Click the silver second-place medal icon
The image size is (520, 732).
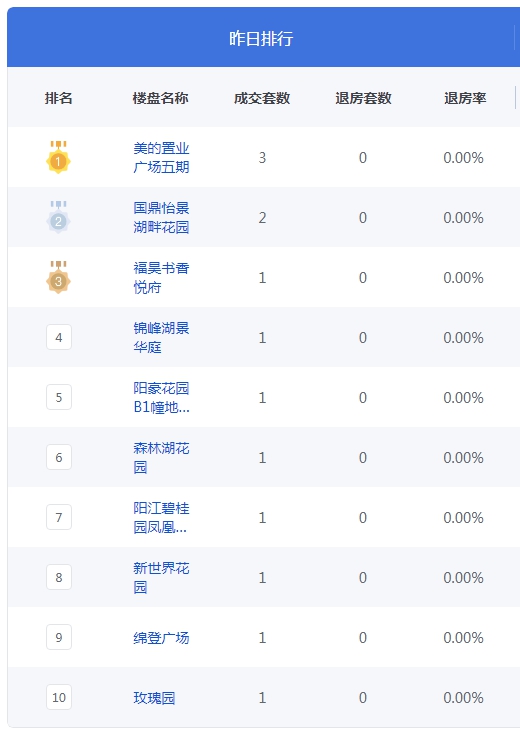point(58,217)
